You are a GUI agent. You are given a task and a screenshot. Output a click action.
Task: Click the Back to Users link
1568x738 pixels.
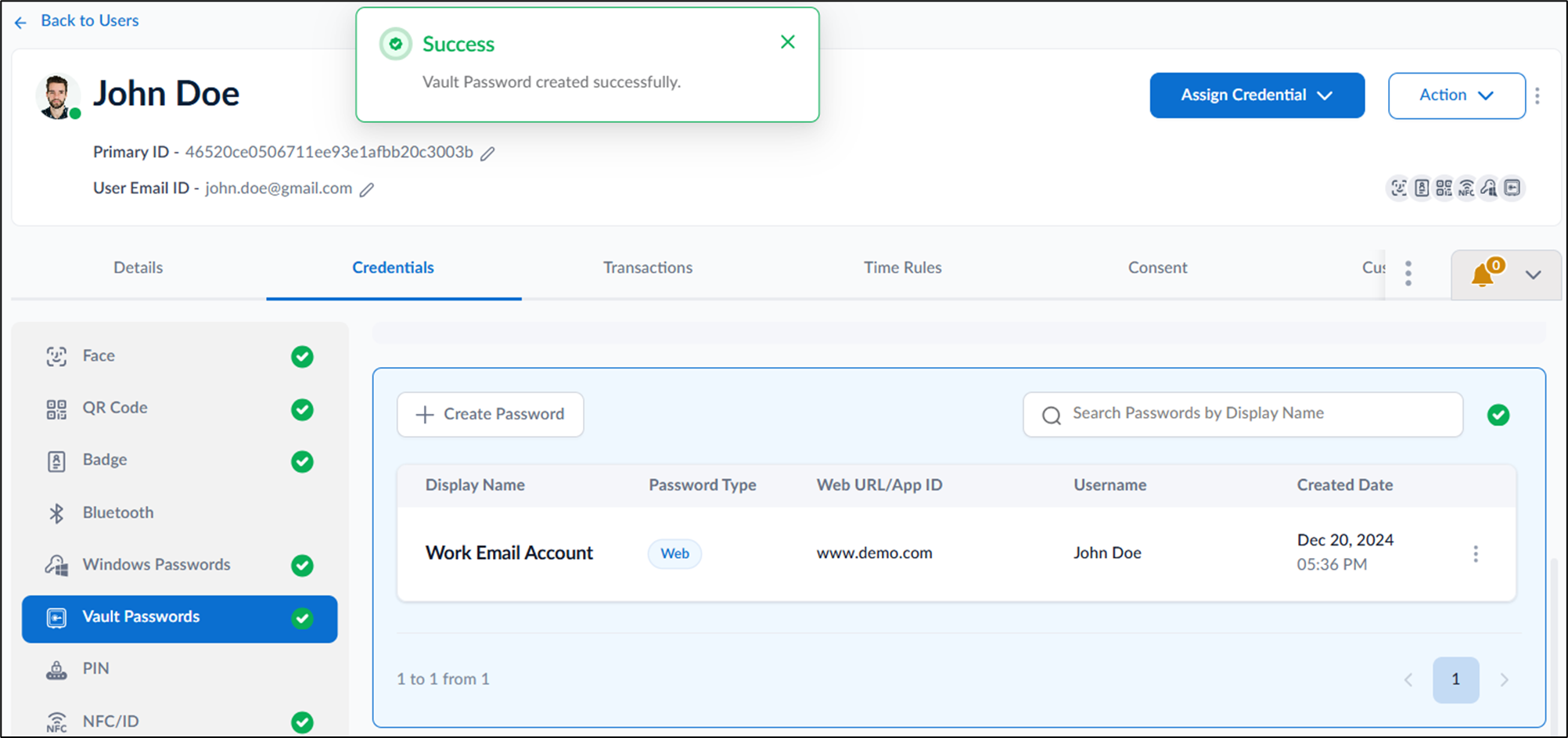[x=90, y=21]
